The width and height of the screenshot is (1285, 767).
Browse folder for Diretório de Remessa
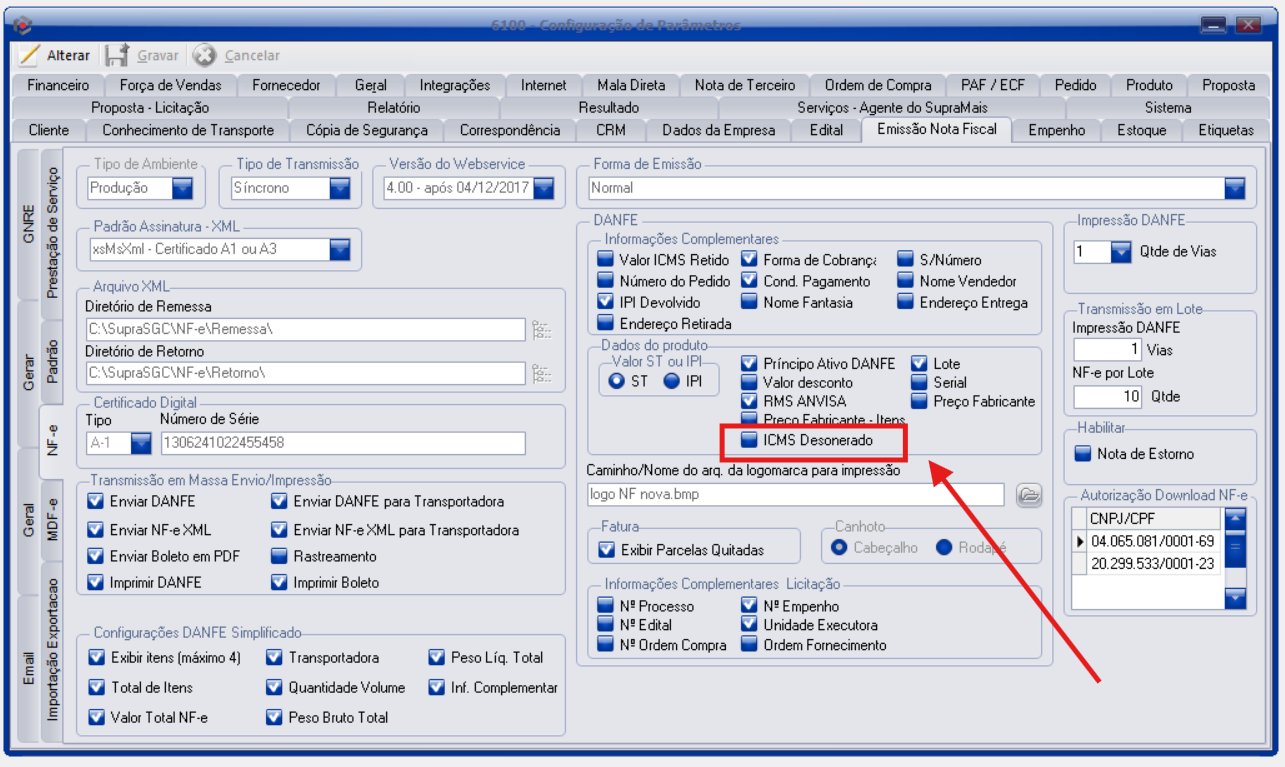point(541,330)
